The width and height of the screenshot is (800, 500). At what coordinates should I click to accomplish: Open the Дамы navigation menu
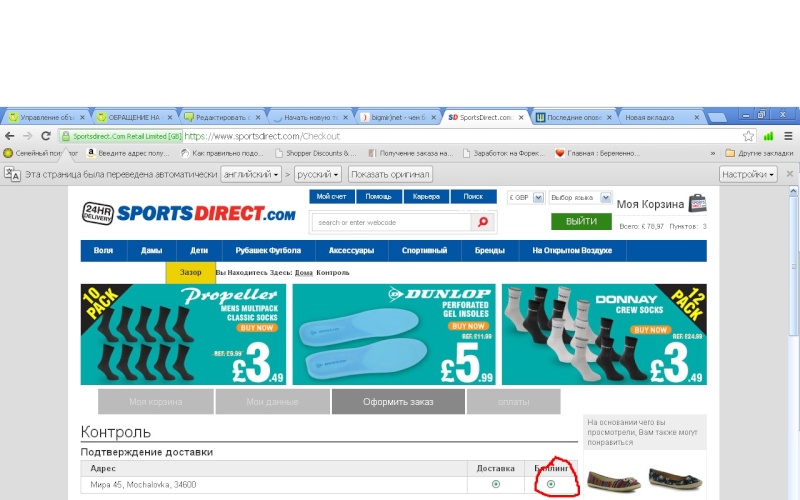(x=152, y=251)
